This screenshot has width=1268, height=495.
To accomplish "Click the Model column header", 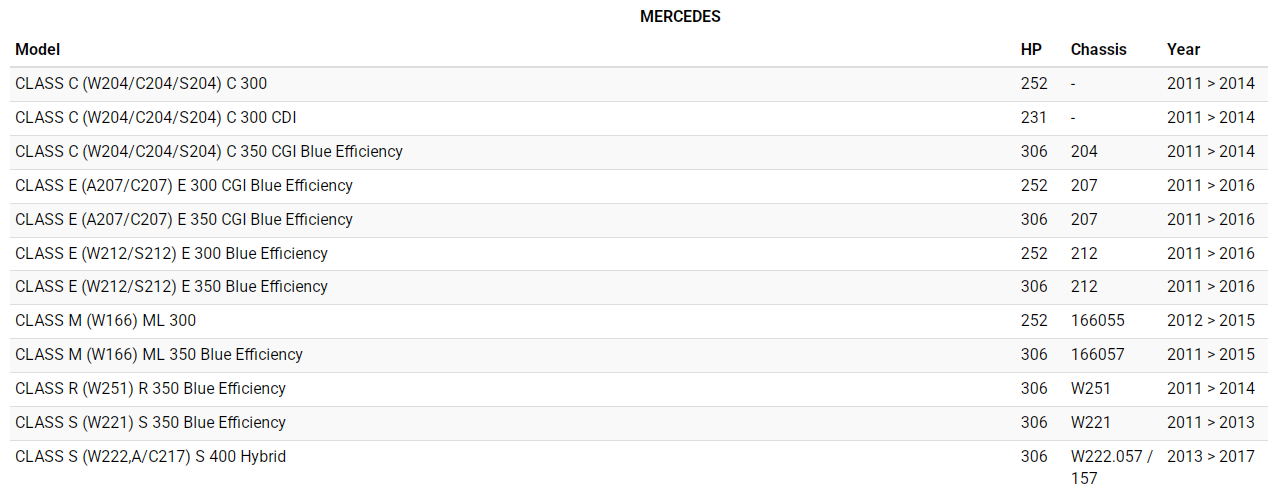I will pyautogui.click(x=38, y=49).
